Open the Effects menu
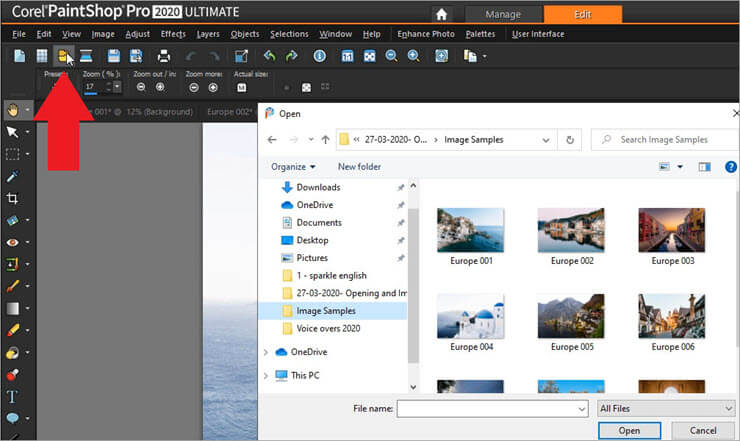Image resolution: width=740 pixels, height=441 pixels. click(173, 34)
